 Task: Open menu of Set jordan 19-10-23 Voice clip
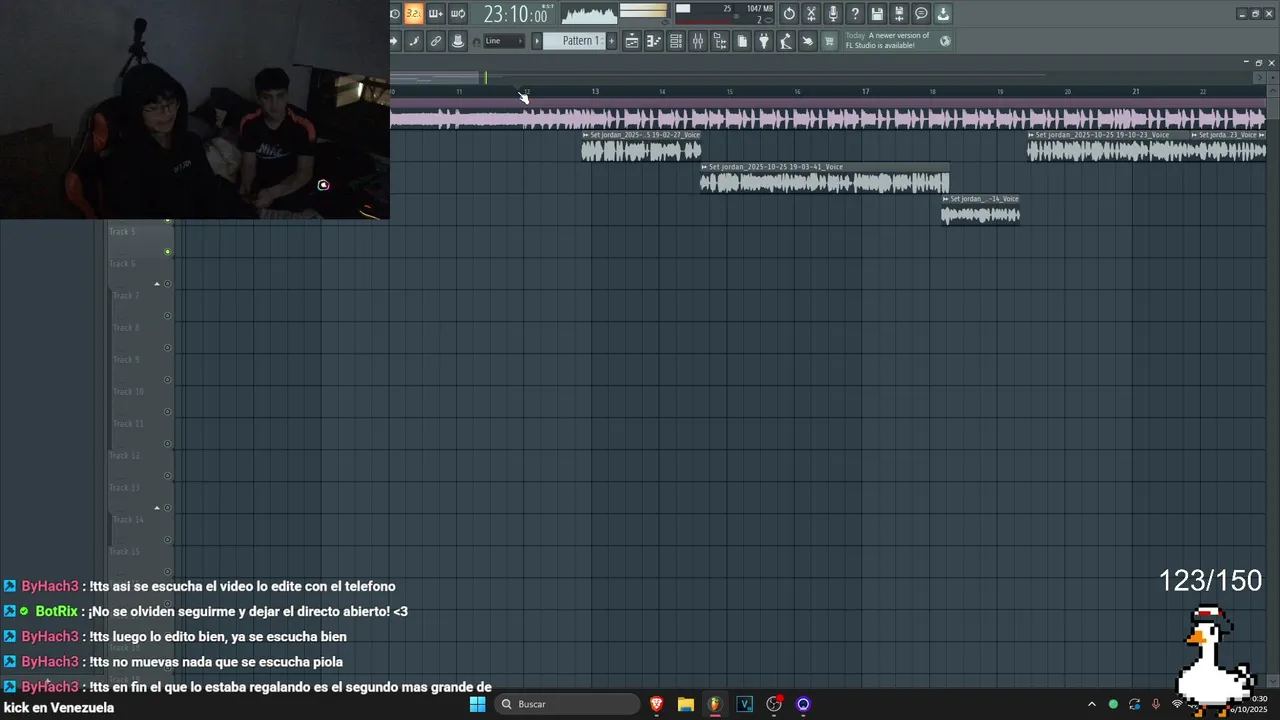coord(1032,135)
